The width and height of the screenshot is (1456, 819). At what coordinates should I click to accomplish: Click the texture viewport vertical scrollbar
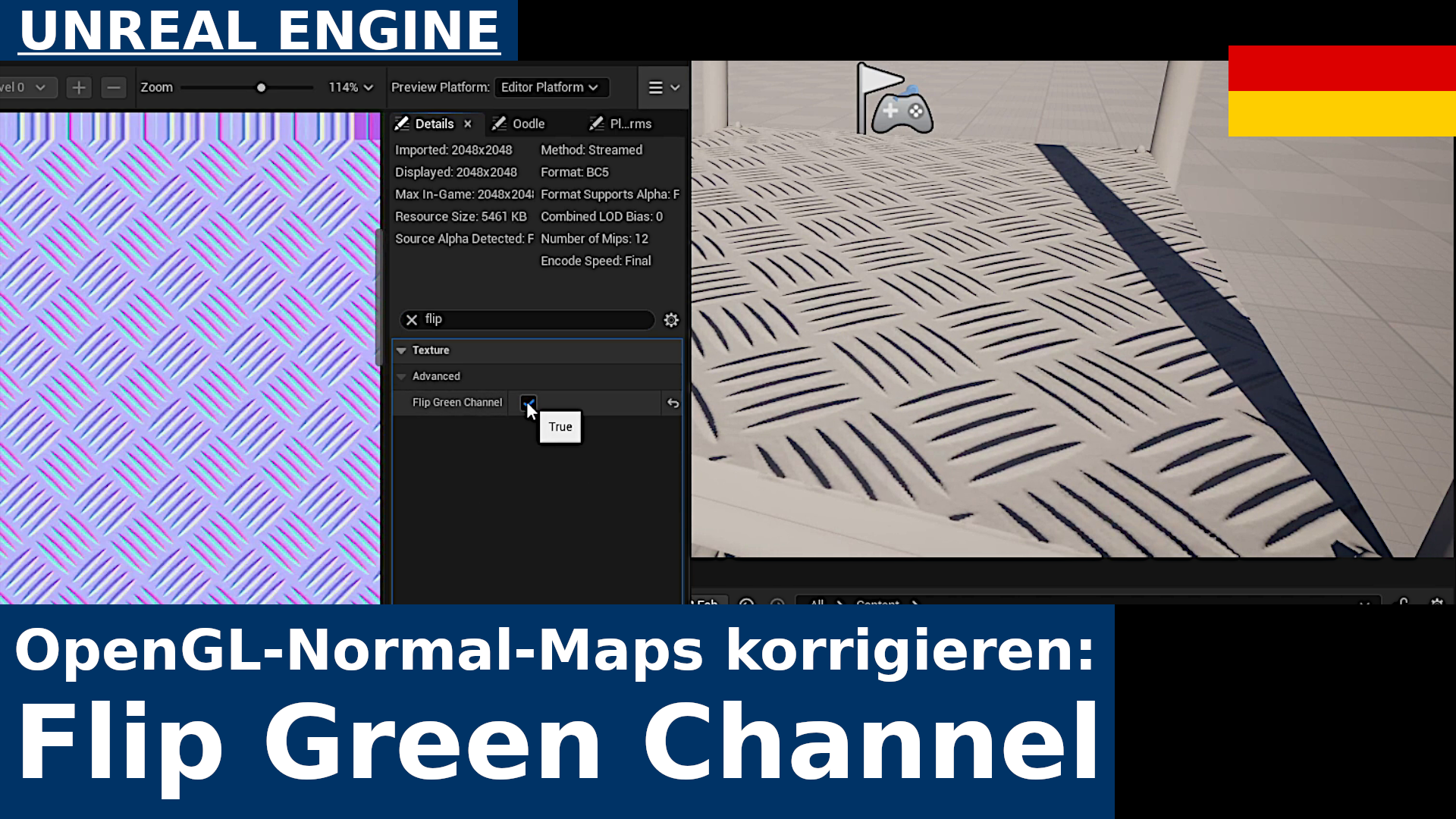[379, 296]
